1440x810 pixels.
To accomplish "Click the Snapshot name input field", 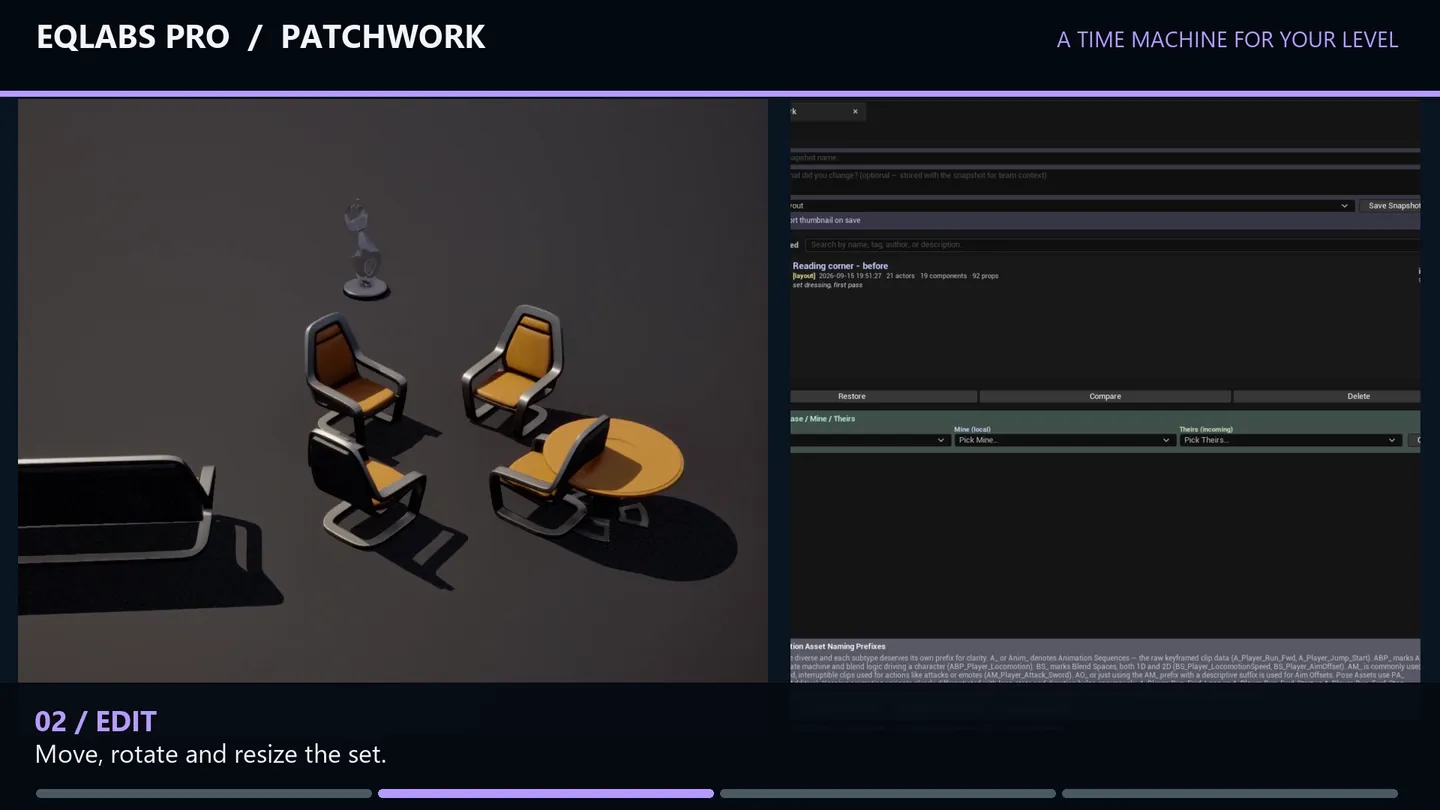I will pos(1105,158).
